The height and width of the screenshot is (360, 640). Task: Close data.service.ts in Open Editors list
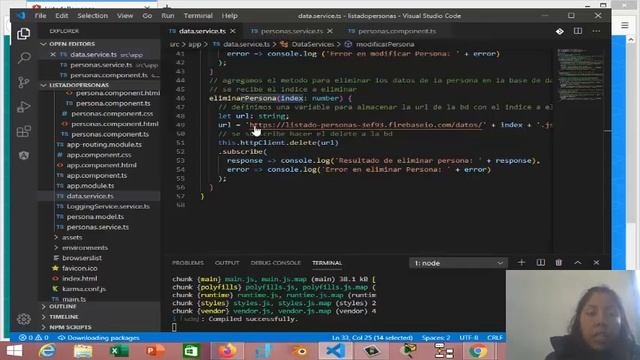pos(53,54)
